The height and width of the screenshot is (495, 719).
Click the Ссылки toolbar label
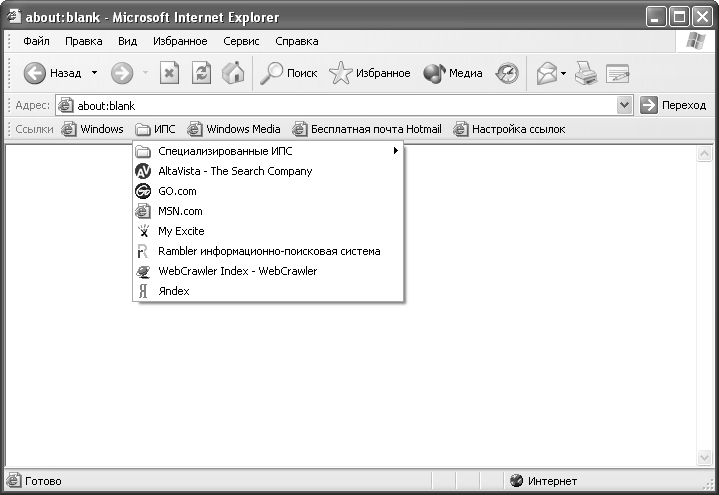(x=34, y=129)
